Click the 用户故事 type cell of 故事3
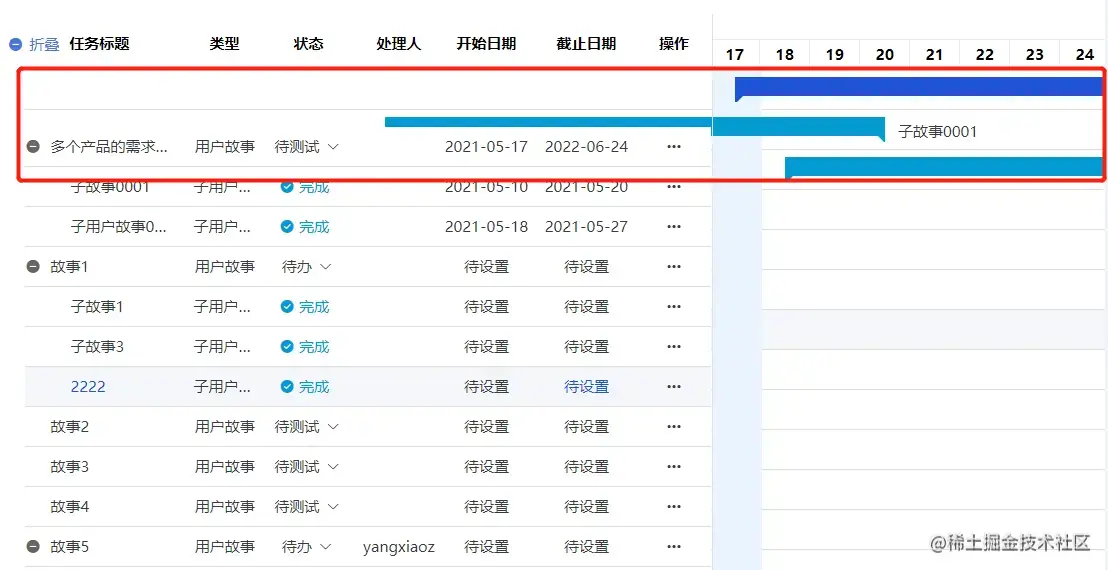The height and width of the screenshot is (570, 1108). (x=225, y=467)
